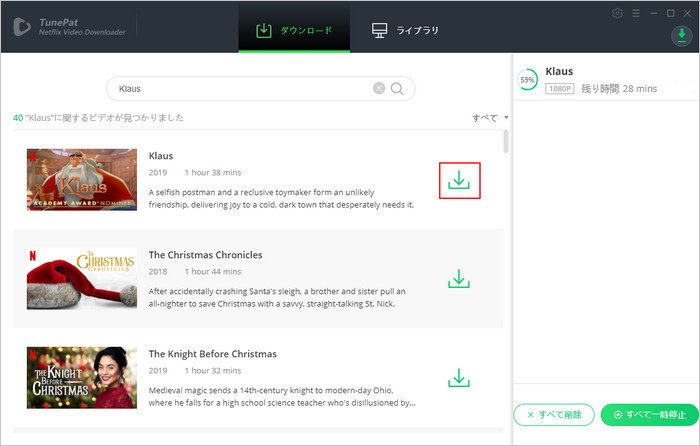Click Klaus title in download queue
This screenshot has height=446, width=700.
559,71
